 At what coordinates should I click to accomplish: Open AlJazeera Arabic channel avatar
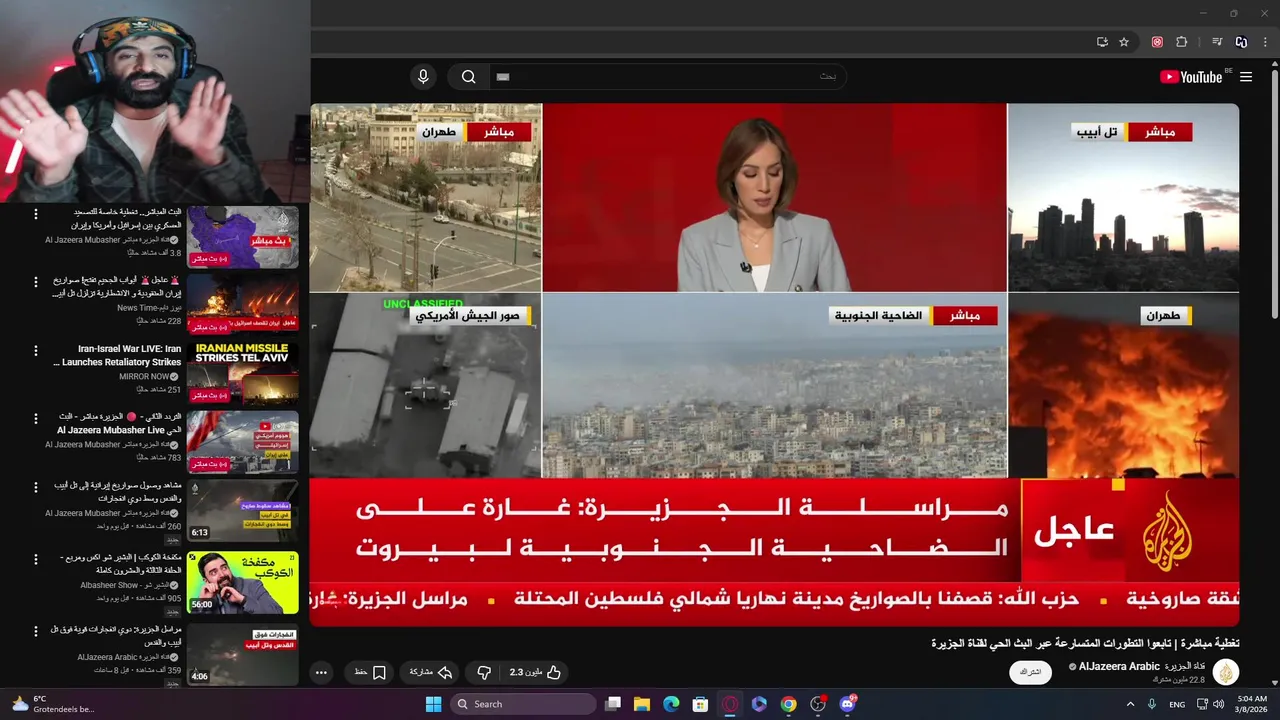[1226, 672]
